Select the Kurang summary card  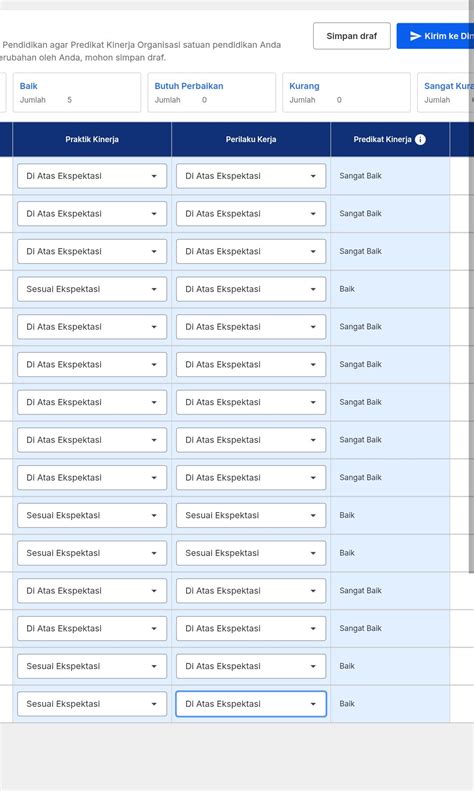pos(346,92)
